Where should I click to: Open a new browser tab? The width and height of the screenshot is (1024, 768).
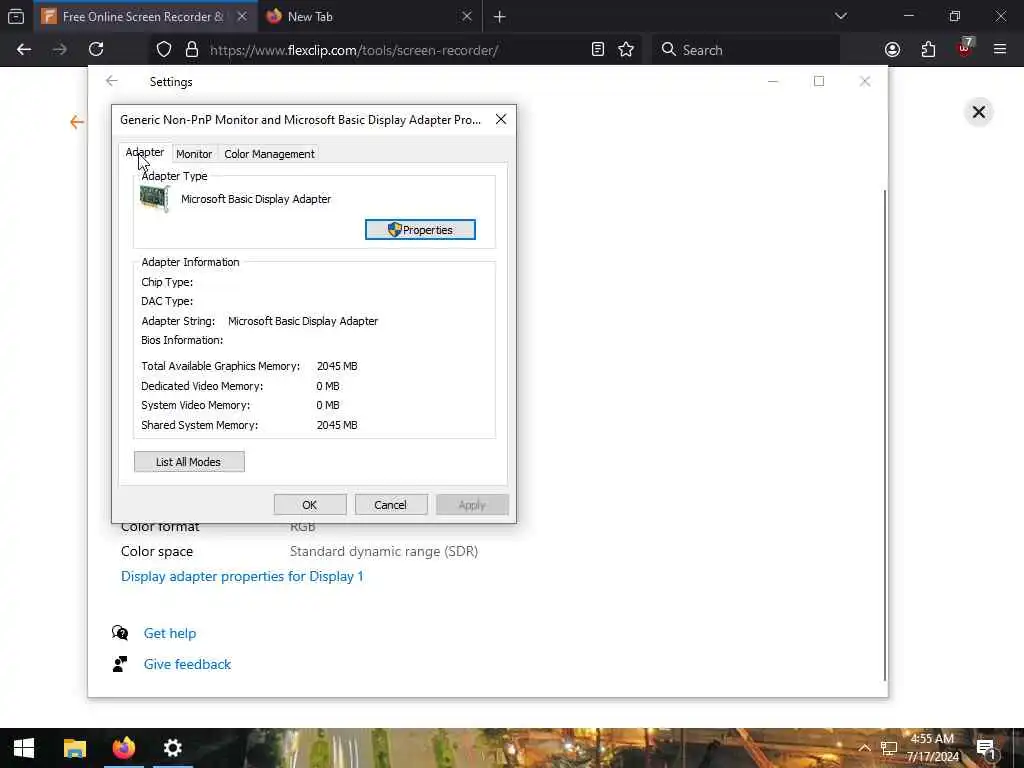500,17
